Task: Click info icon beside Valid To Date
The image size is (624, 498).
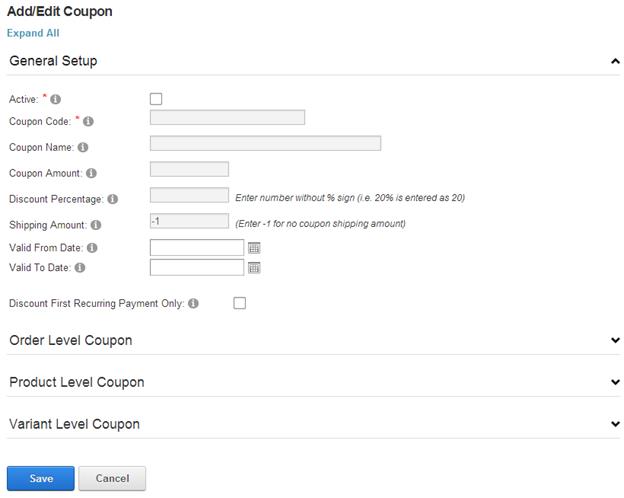Action: coord(80,268)
